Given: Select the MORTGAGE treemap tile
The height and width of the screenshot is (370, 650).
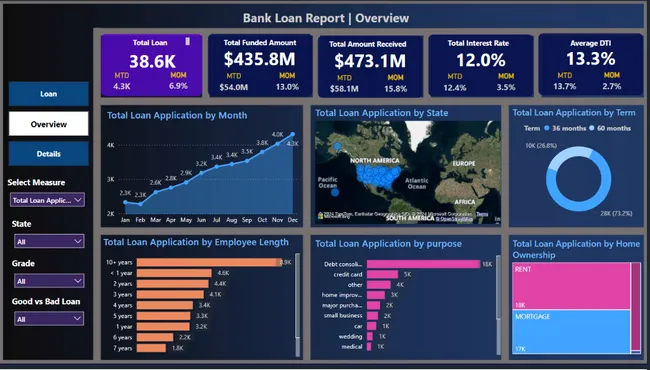Looking at the screenshot, I should (x=571, y=331).
